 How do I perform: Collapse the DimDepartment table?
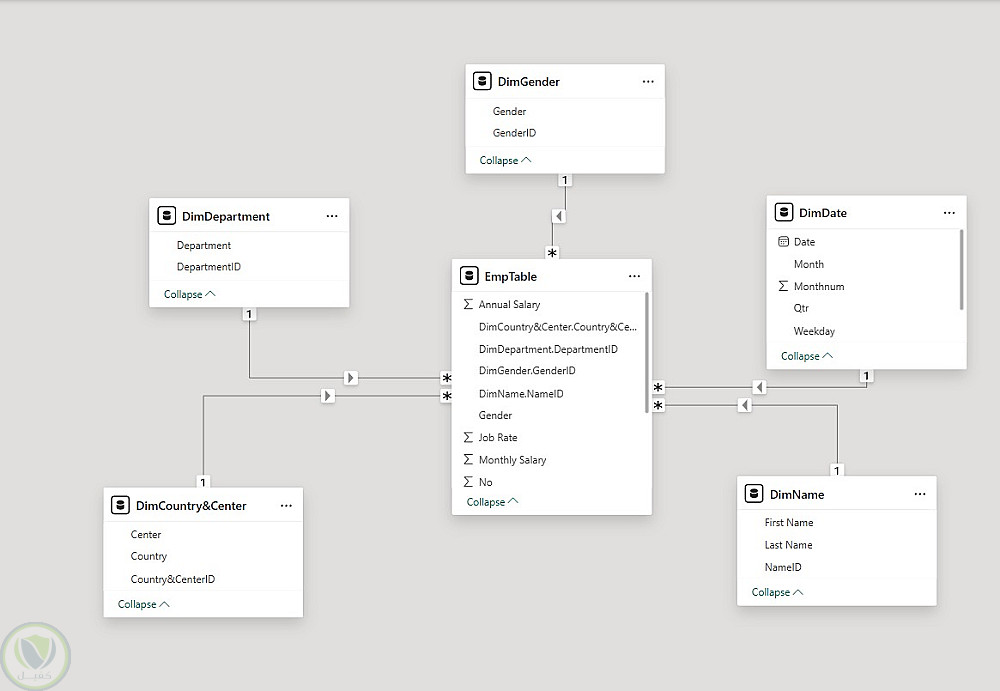(x=189, y=294)
